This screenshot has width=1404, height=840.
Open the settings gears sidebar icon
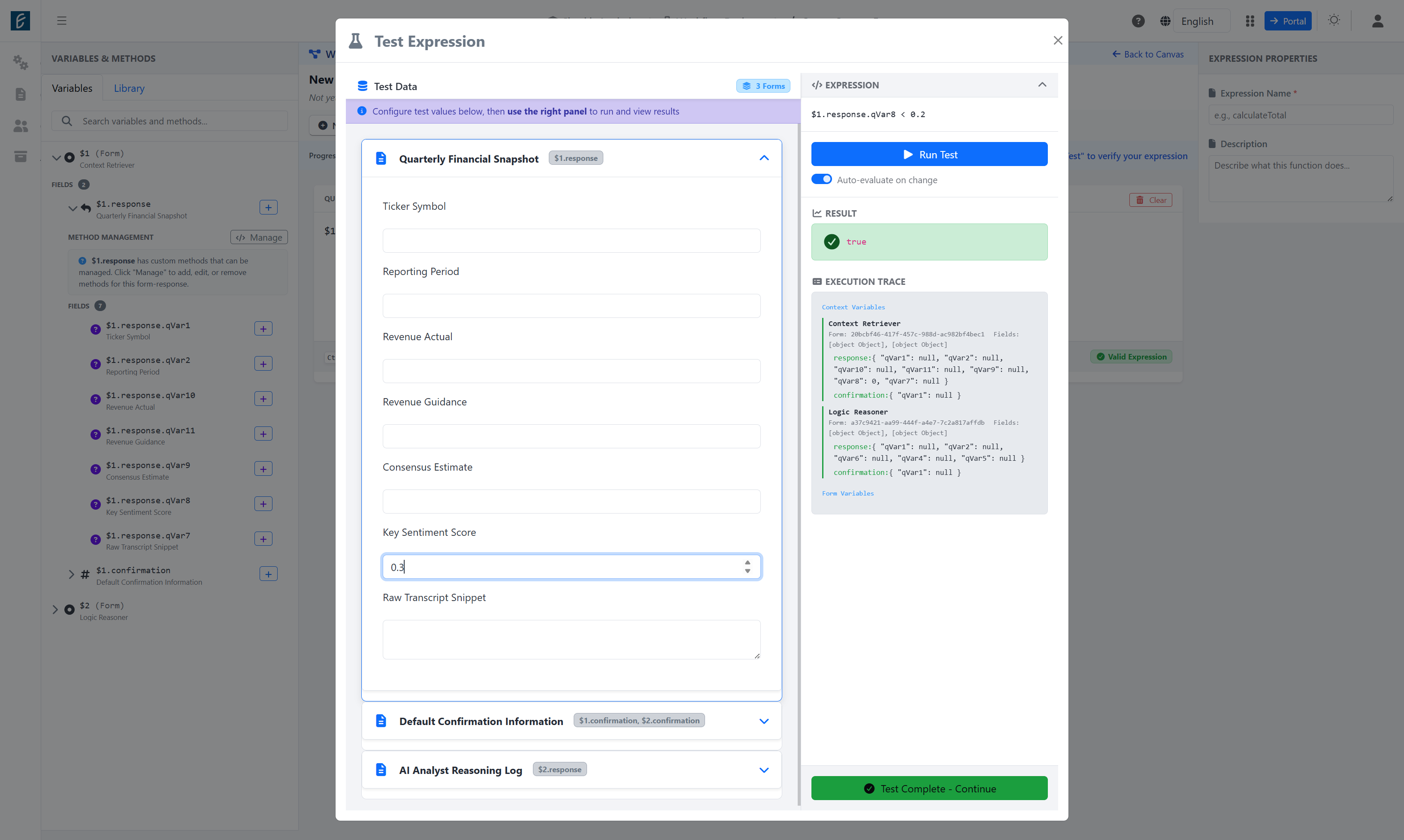[21, 62]
